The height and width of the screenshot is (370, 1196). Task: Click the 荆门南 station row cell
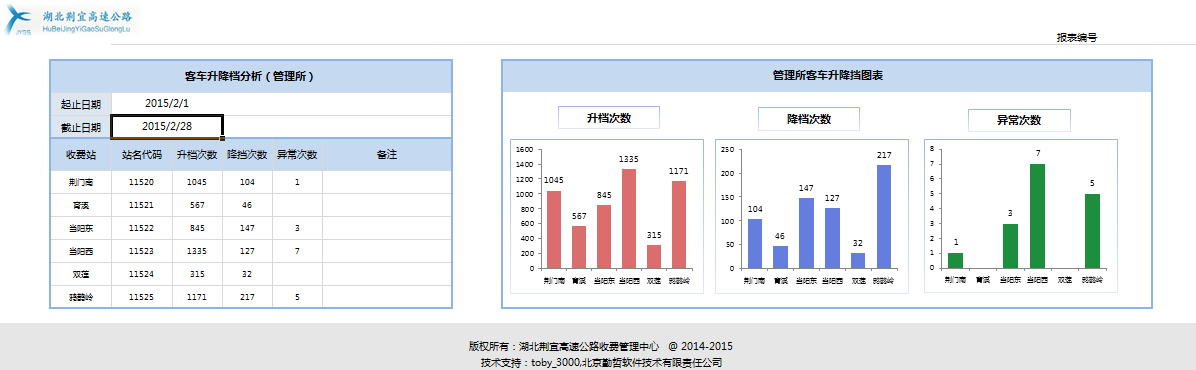coord(81,182)
